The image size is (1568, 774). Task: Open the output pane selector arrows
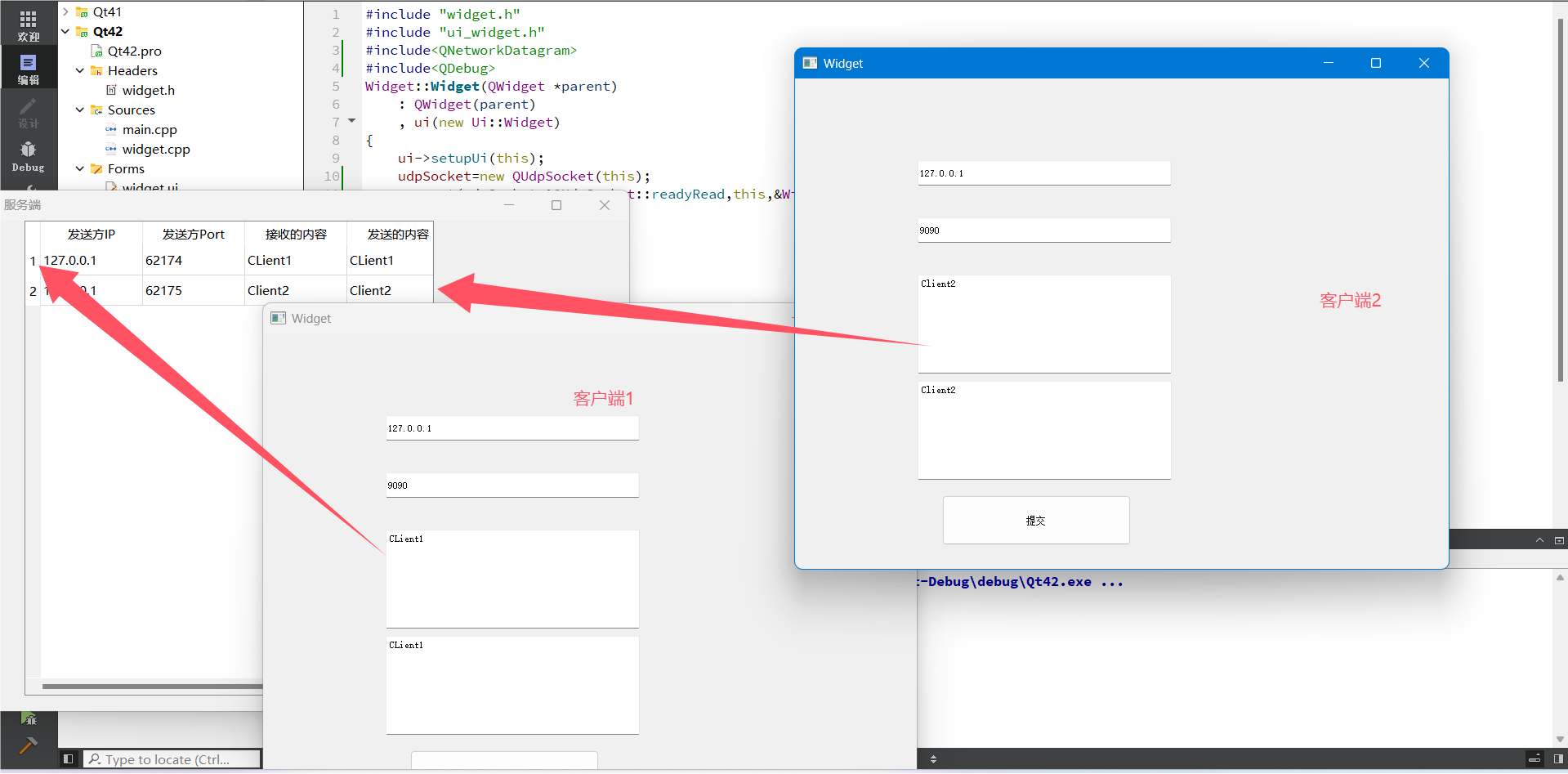tap(933, 759)
